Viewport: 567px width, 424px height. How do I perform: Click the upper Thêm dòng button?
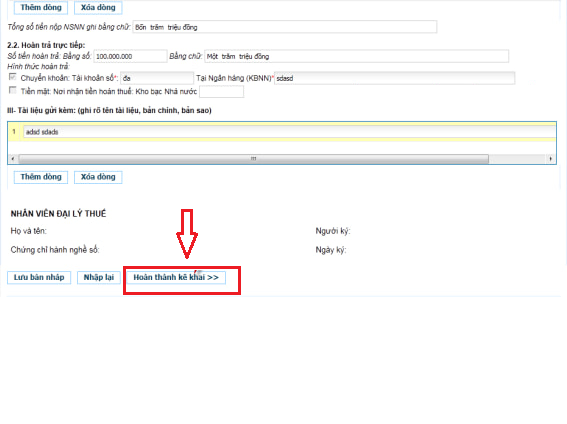coord(41,8)
